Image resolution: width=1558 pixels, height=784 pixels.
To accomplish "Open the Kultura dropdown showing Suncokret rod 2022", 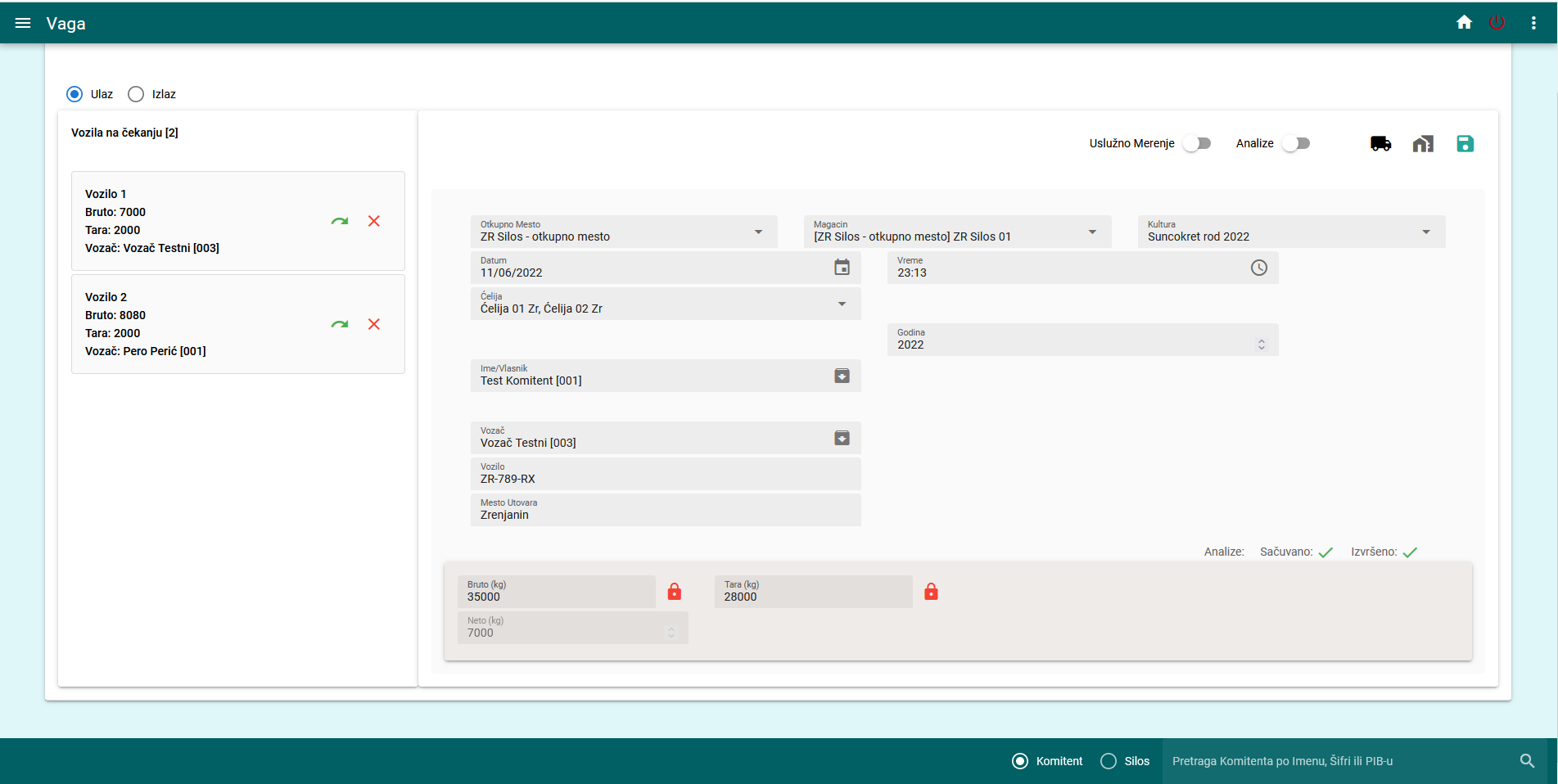I will tap(1427, 232).
